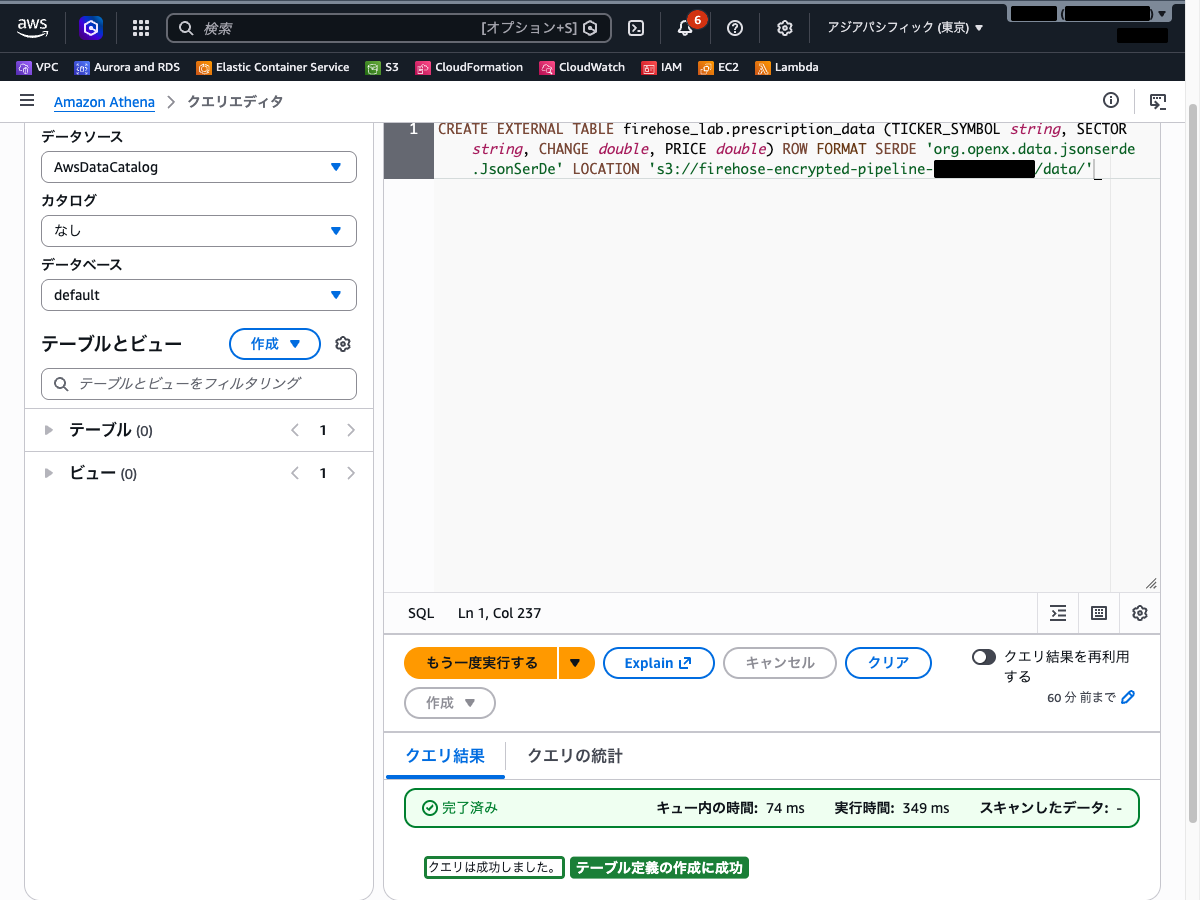1200x900 pixels.
Task: Click もう一度実行する run button
Action: pos(481,663)
